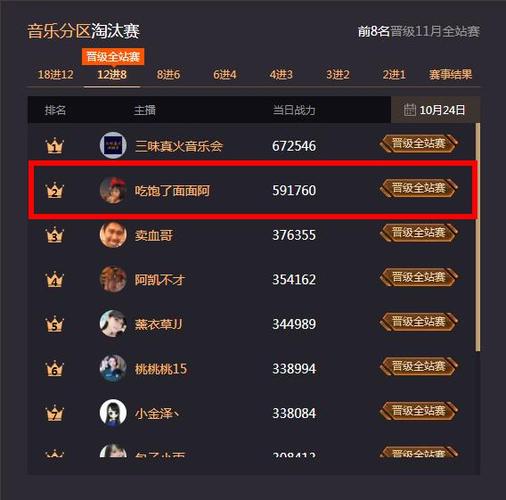The width and height of the screenshot is (506, 500).
Task: Click 晋级全站赛 badge for 阿凯不才
Action: (419, 277)
